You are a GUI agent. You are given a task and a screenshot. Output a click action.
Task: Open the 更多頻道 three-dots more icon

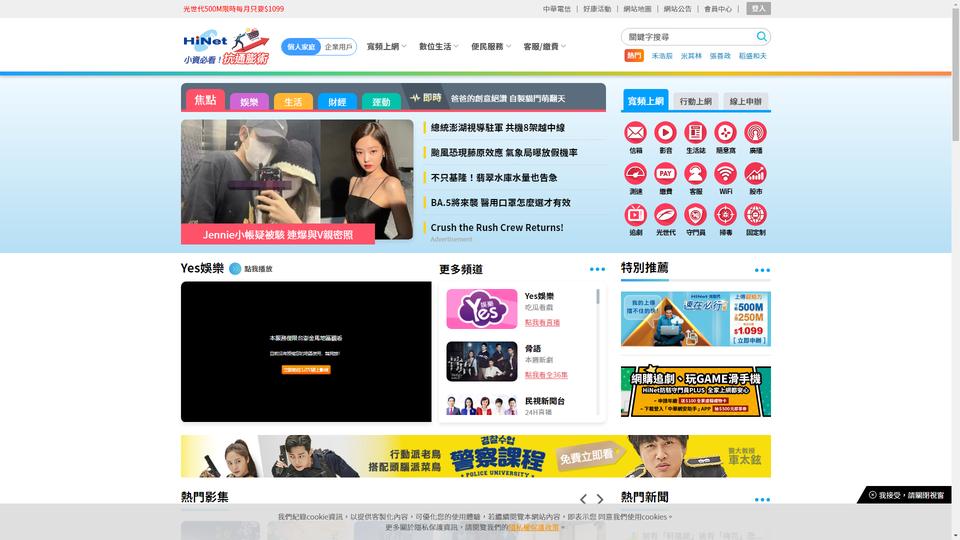[x=597, y=269]
